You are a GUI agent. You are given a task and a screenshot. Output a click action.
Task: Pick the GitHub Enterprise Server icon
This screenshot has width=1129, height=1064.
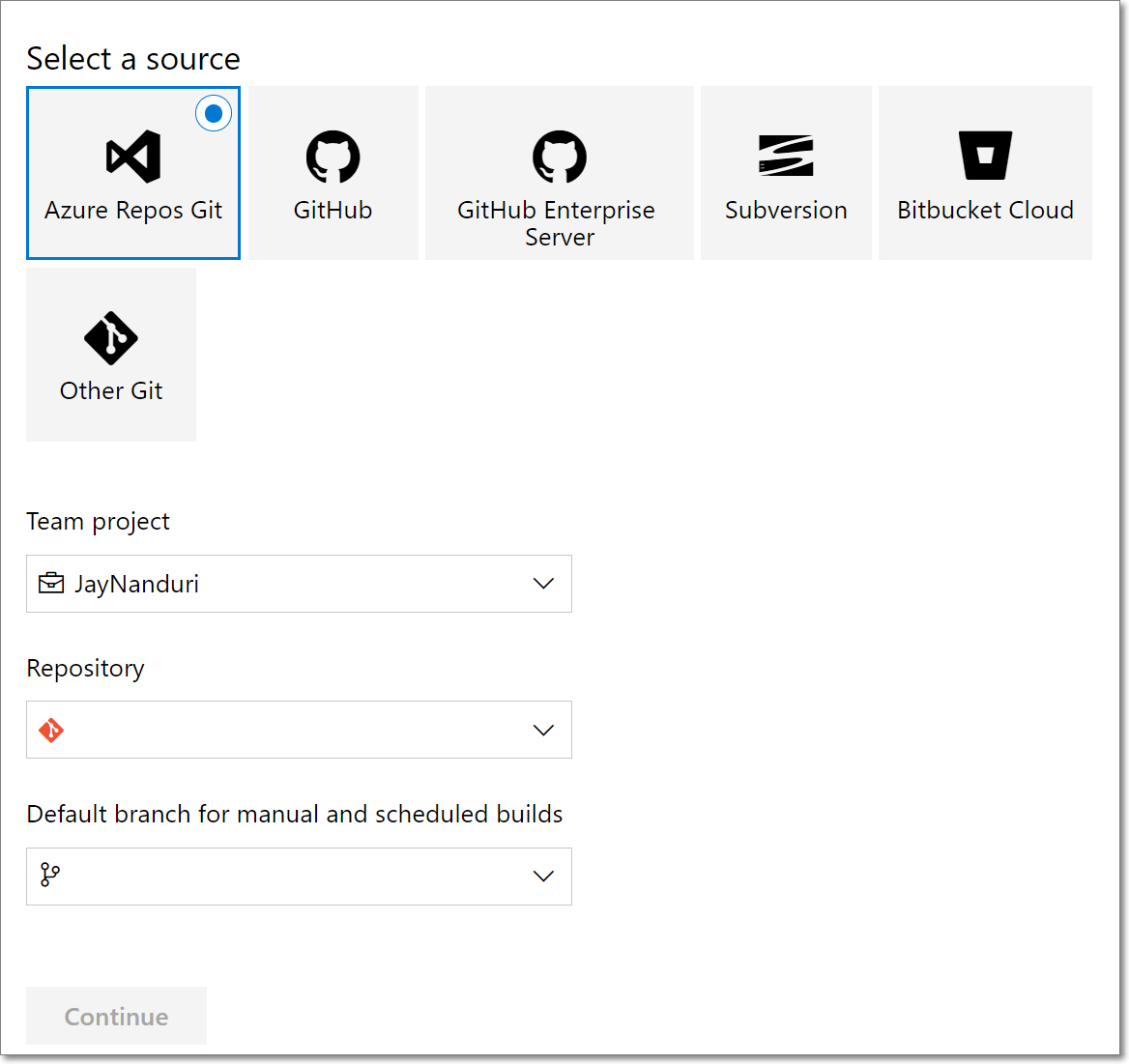pyautogui.click(x=560, y=157)
